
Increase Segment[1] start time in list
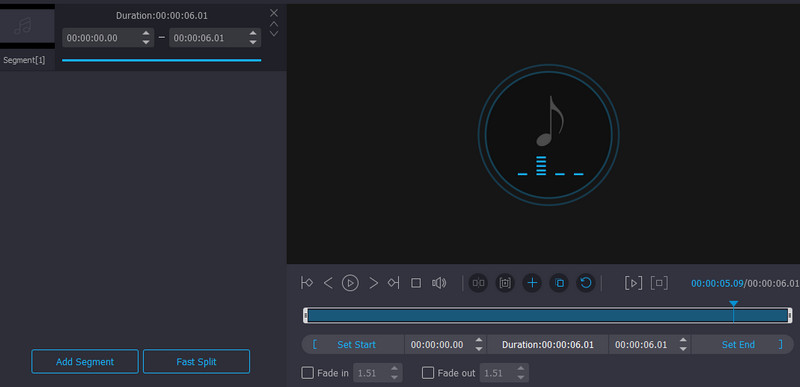pos(146,34)
